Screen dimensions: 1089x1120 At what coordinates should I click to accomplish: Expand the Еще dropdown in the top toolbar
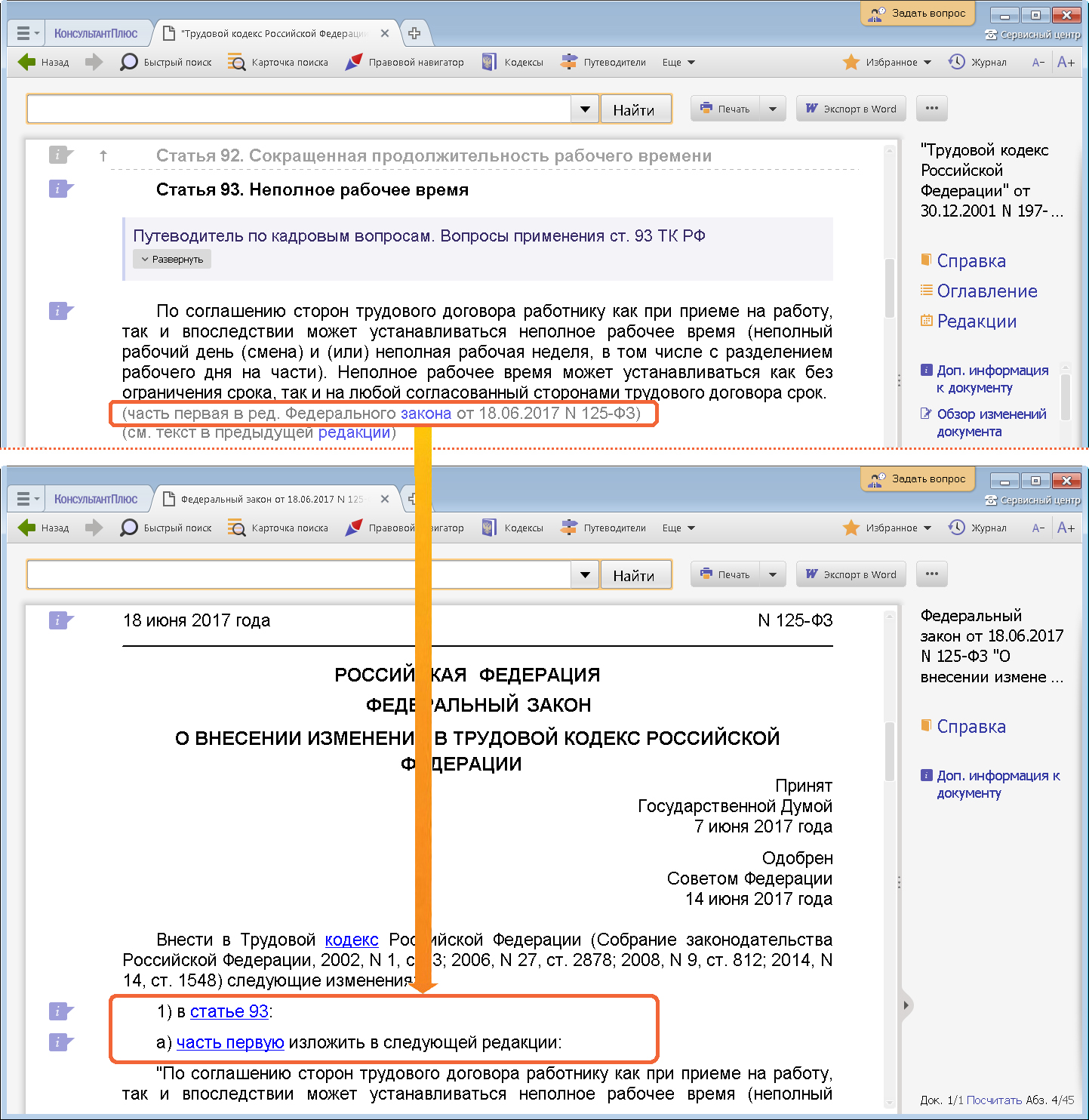[x=678, y=63]
